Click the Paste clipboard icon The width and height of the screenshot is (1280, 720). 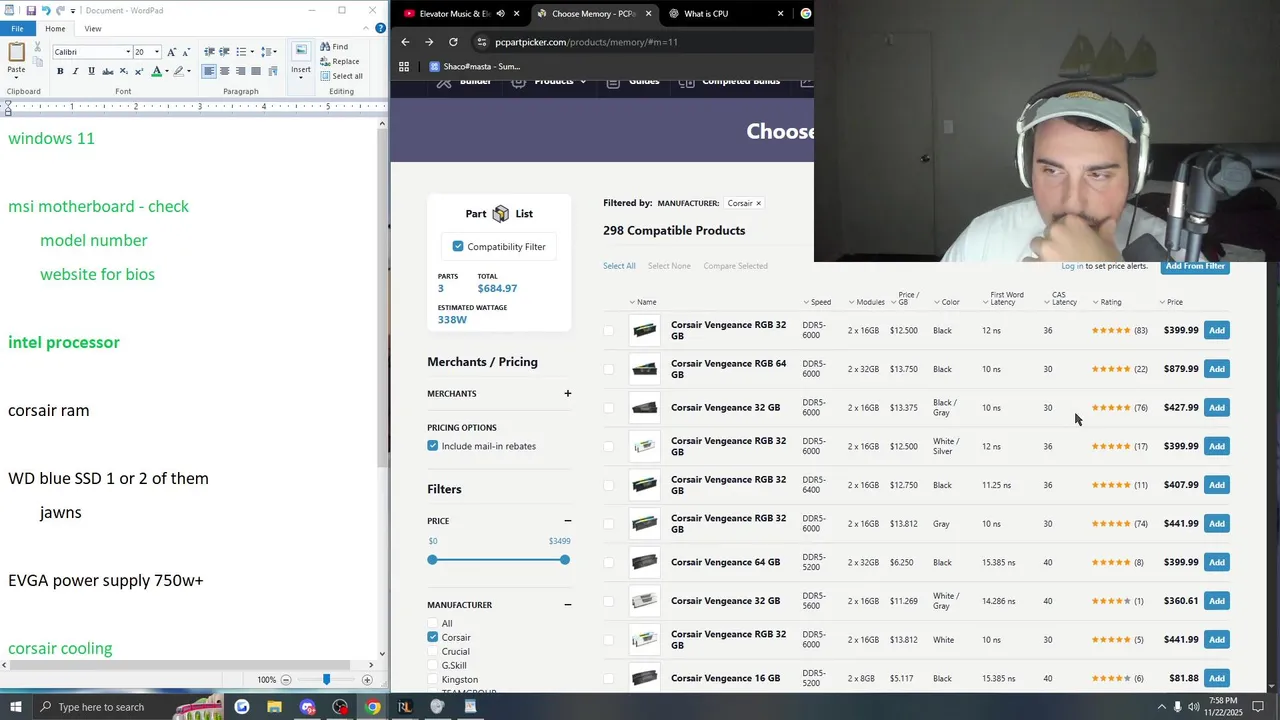[16, 53]
